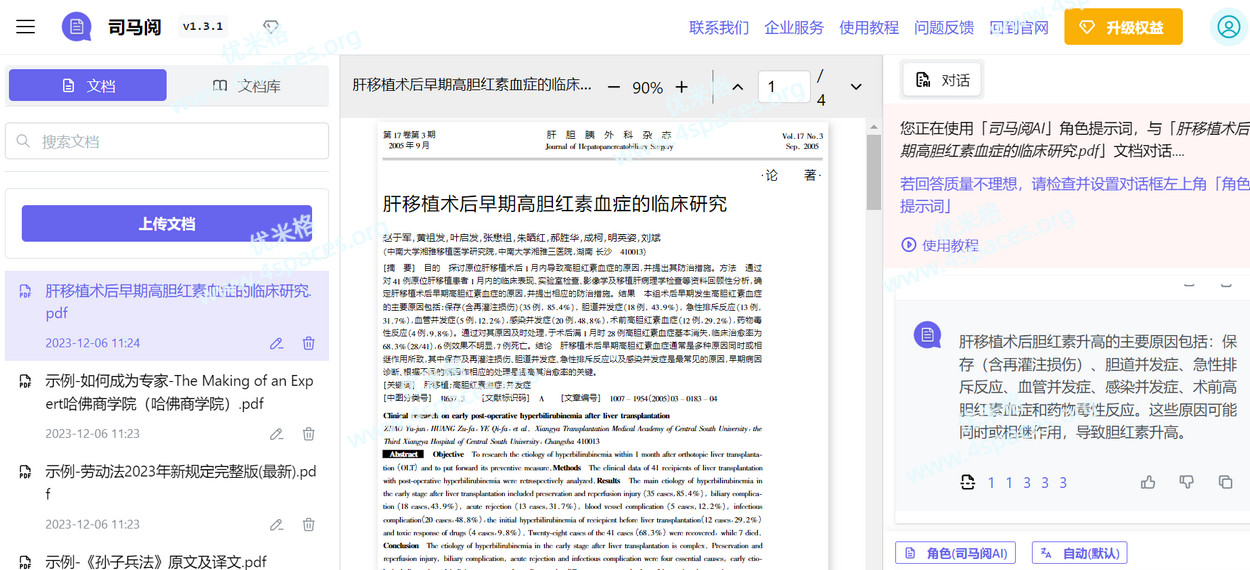Screen dimensions: 1250x570
Task: Zoom in the PDF view
Action: (x=682, y=87)
